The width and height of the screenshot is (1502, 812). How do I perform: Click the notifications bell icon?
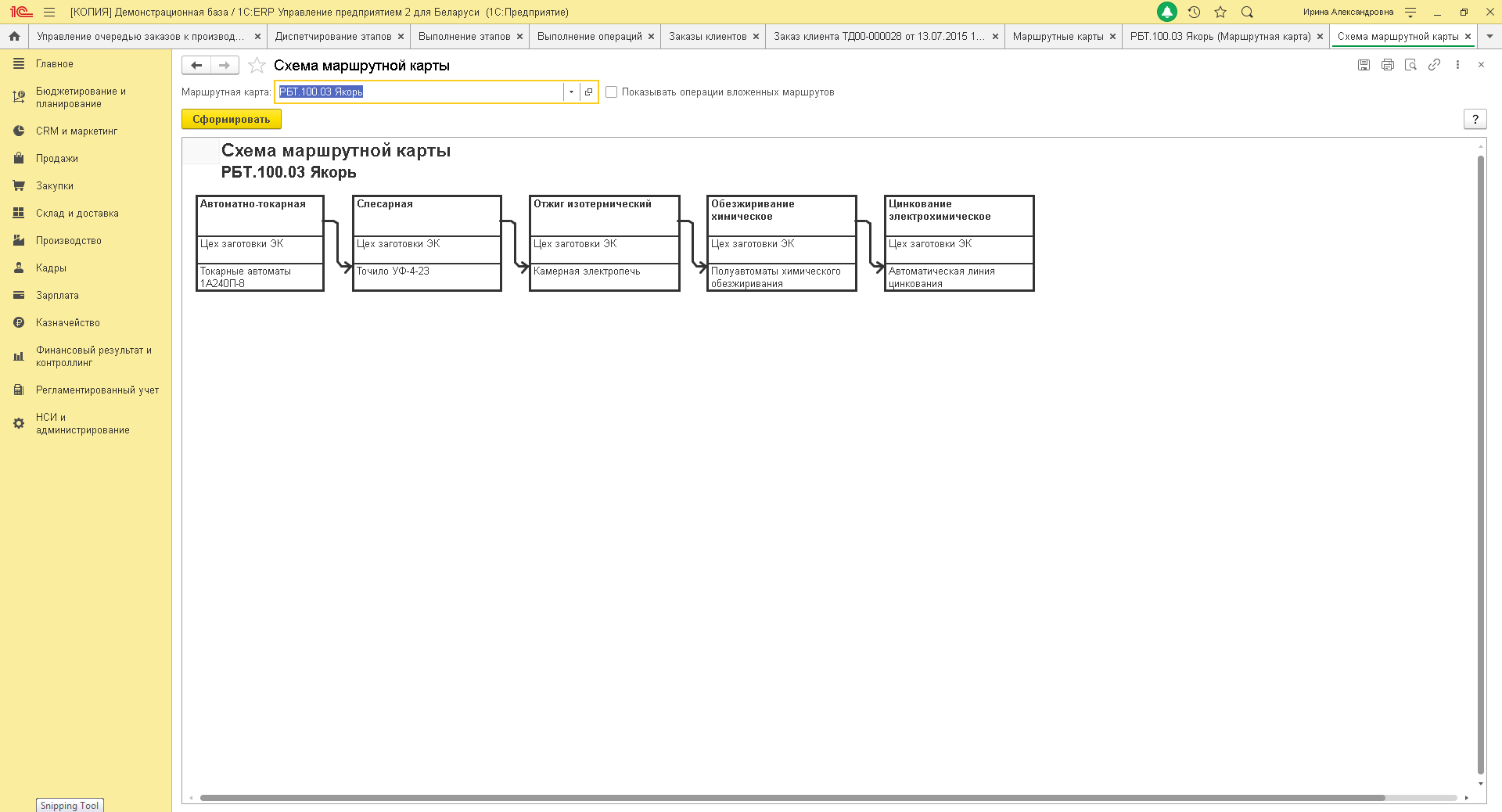point(1166,12)
